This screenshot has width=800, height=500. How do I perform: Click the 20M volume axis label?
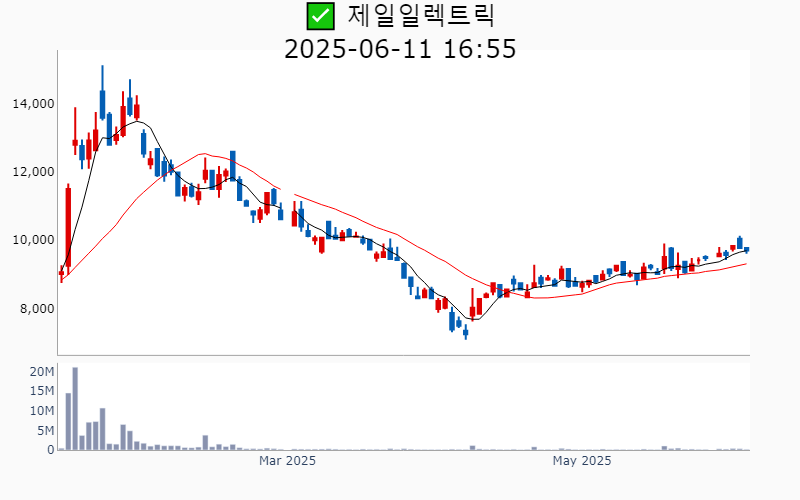tap(42, 371)
